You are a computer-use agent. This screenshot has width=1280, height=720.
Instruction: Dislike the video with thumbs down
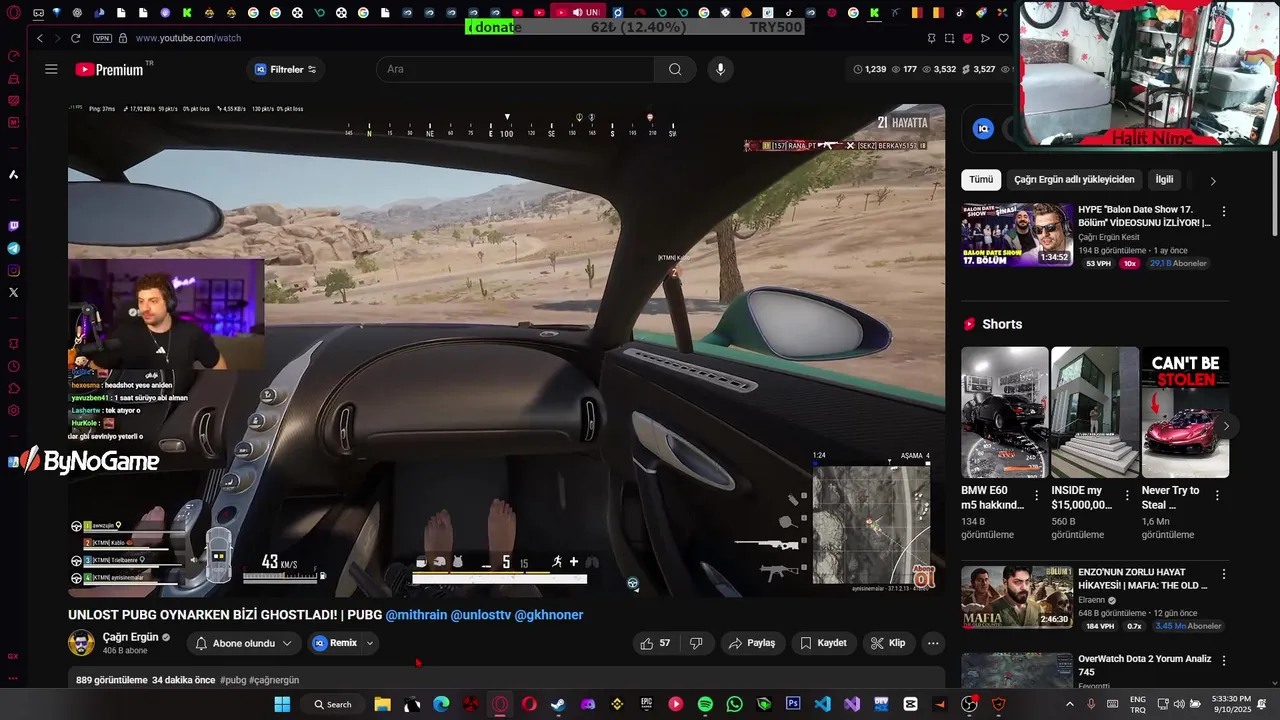(x=697, y=643)
